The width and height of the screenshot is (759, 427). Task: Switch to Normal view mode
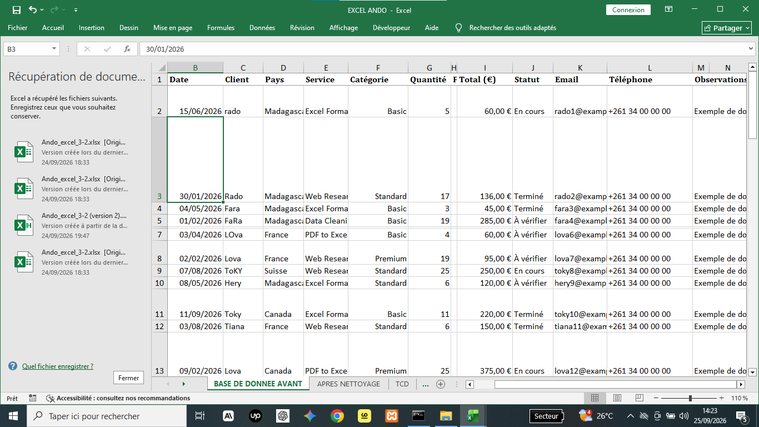pyautogui.click(x=595, y=398)
